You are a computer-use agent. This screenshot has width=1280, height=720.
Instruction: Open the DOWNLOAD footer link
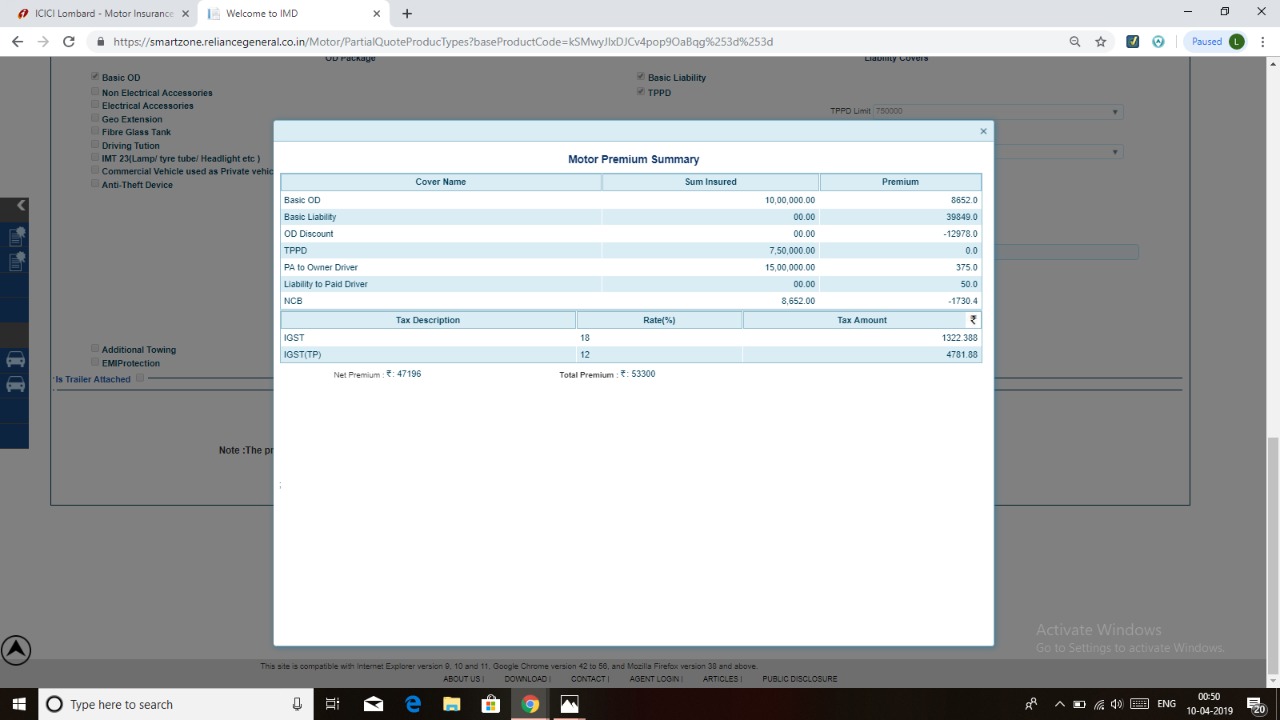pyautogui.click(x=525, y=679)
